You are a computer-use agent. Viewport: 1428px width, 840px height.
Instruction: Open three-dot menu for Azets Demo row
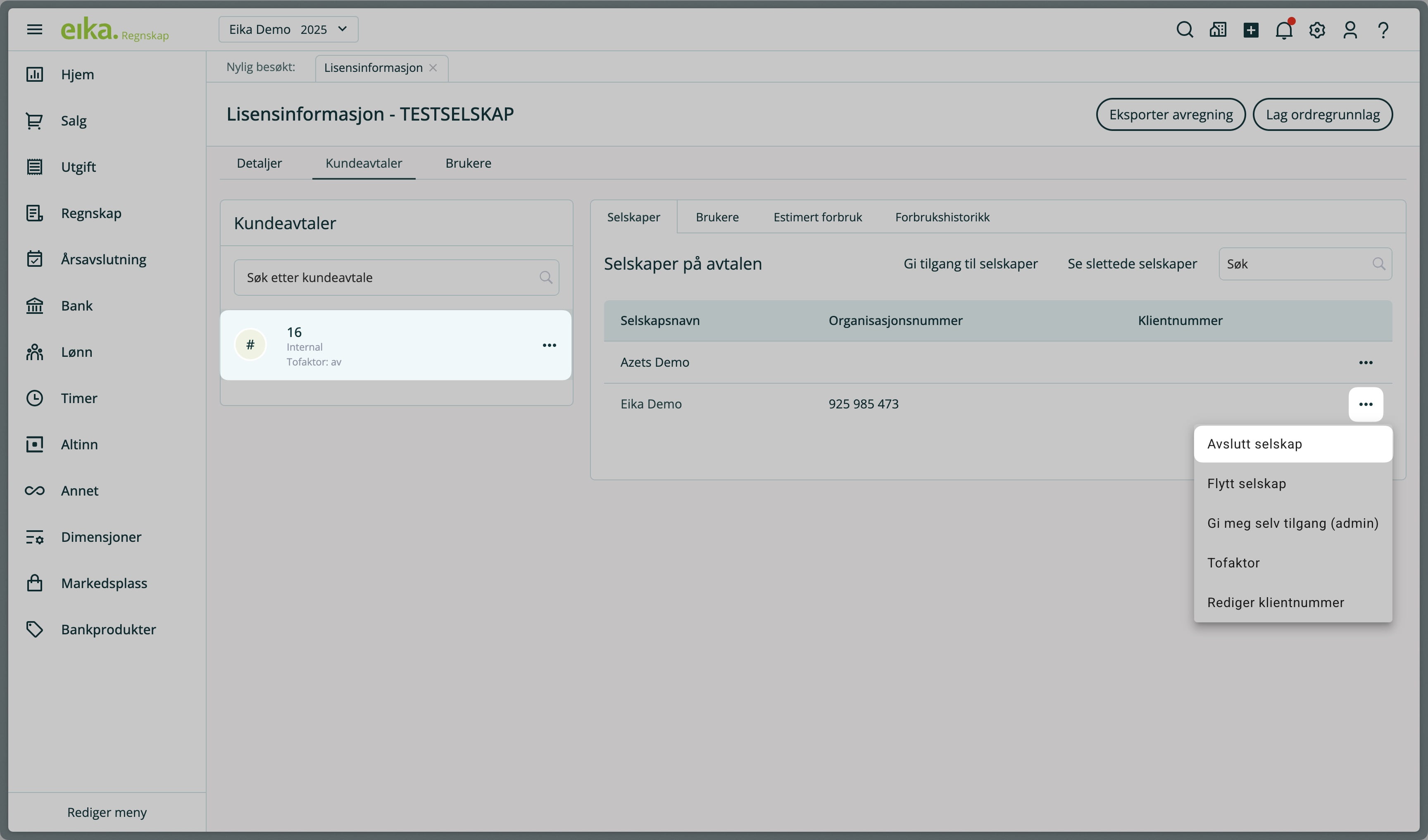(x=1366, y=363)
